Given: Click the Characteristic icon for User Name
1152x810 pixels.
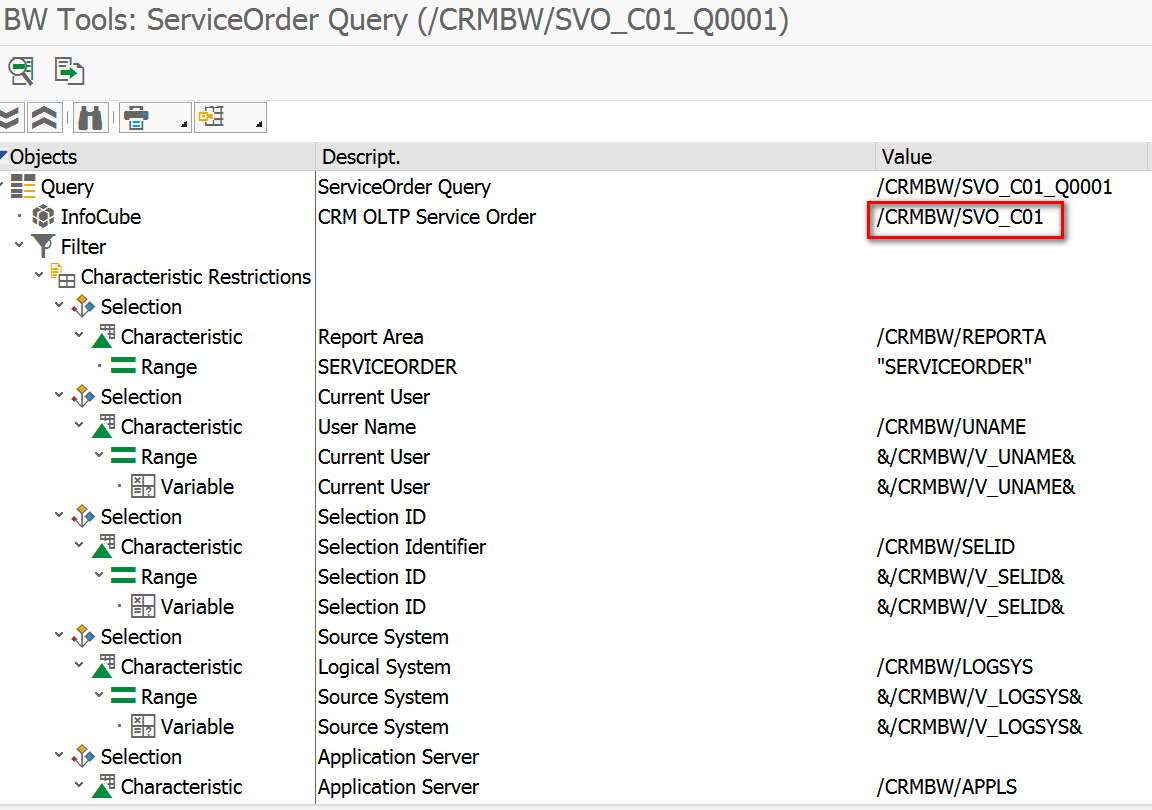Looking at the screenshot, I should tap(103, 426).
